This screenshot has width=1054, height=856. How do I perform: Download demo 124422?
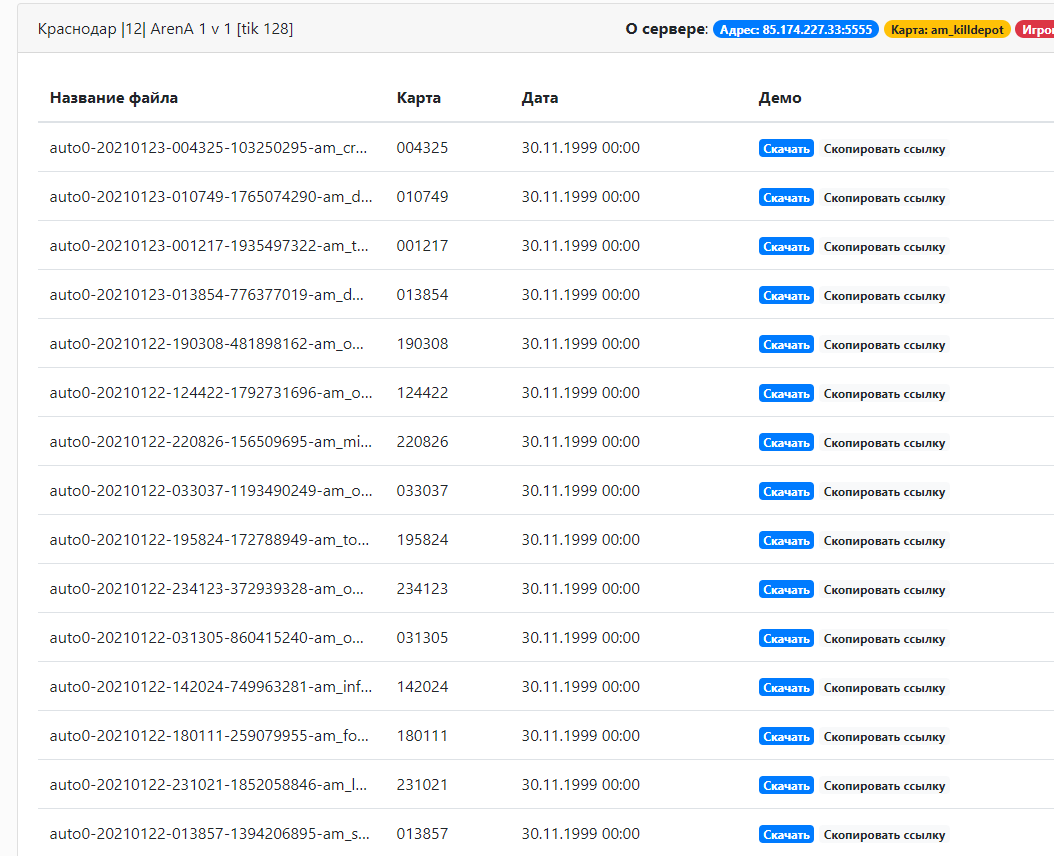coord(786,394)
